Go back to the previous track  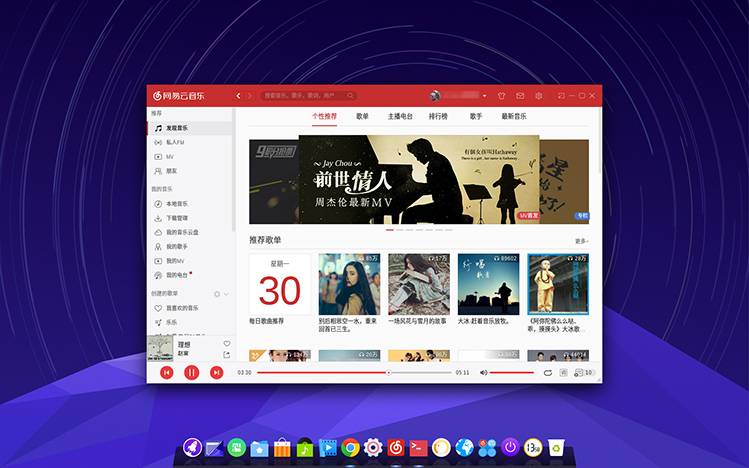coord(166,372)
